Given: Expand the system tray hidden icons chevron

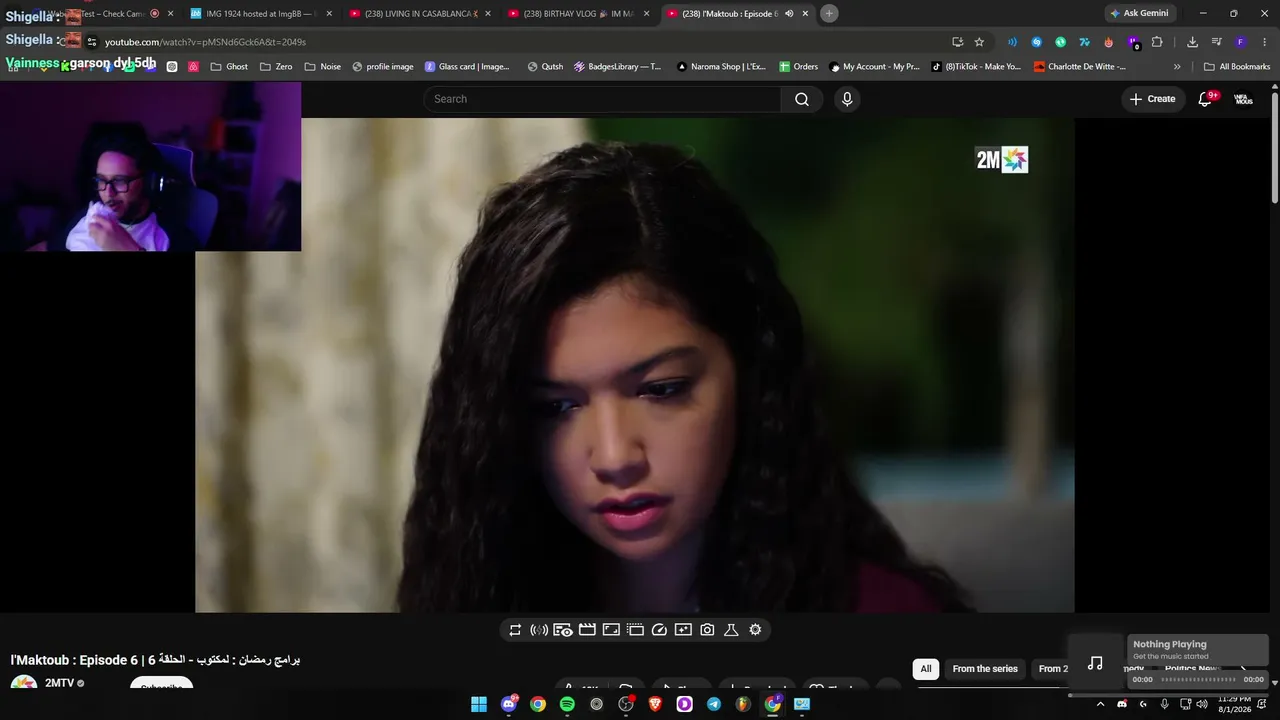Looking at the screenshot, I should click(x=1100, y=704).
